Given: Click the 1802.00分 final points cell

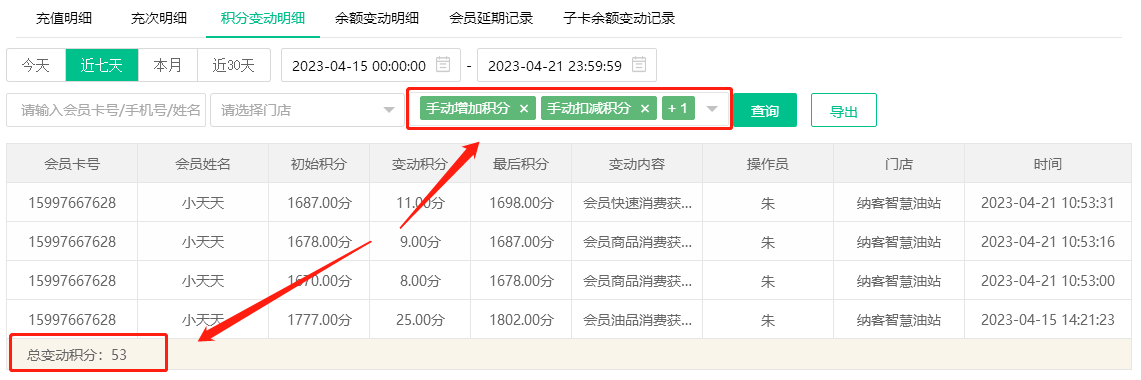Looking at the screenshot, I should [x=521, y=319].
